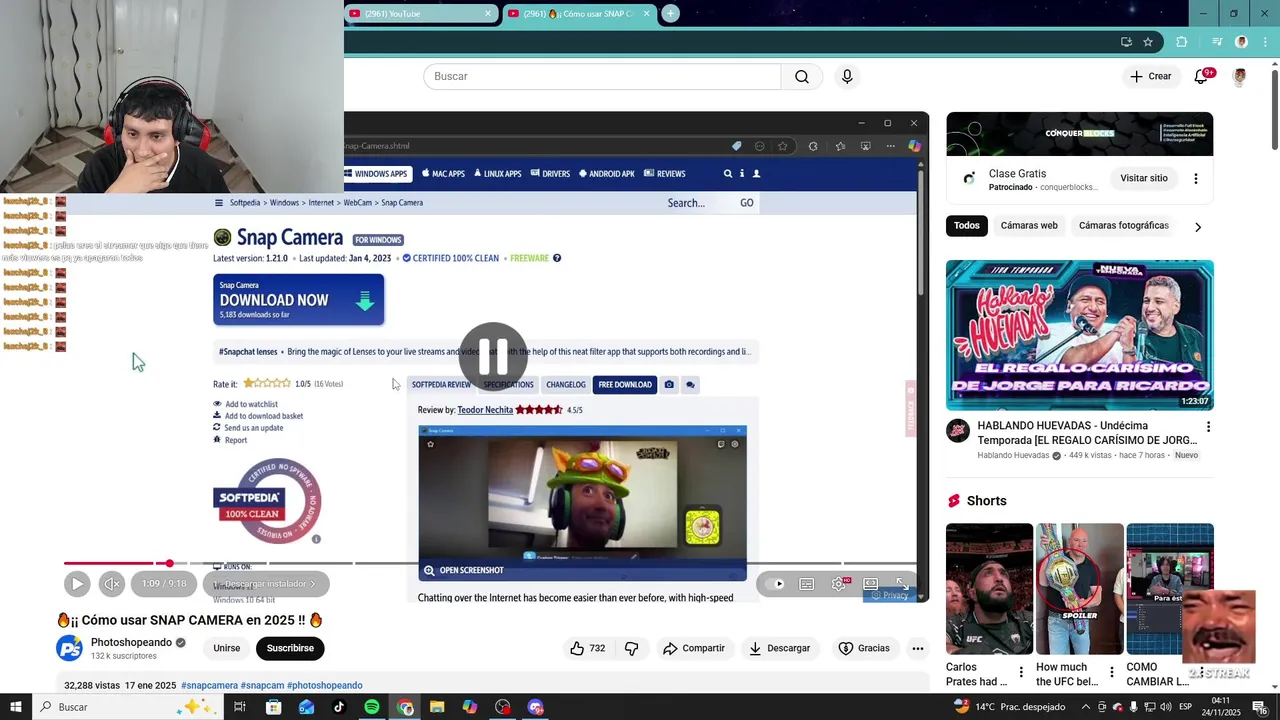Open the YouTube account avatar menu

pos(1240,77)
